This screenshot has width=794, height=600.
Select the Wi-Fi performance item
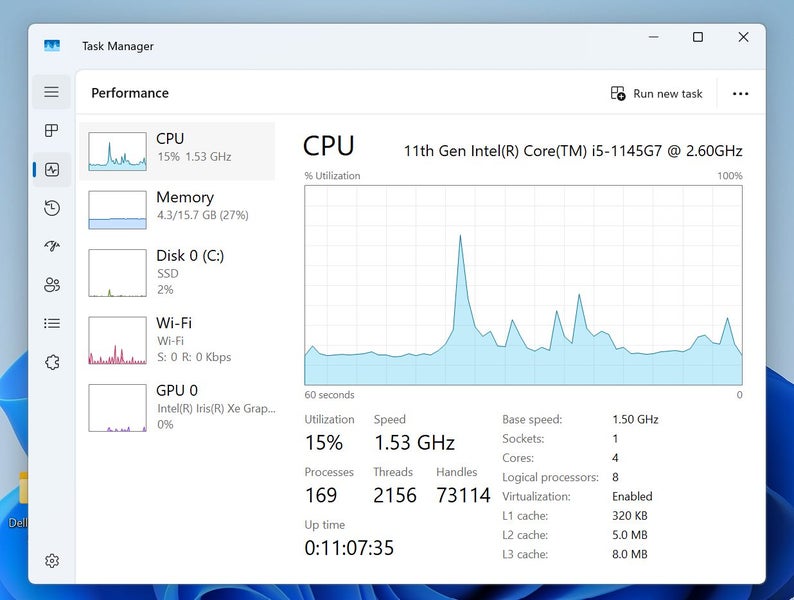pyautogui.click(x=176, y=340)
